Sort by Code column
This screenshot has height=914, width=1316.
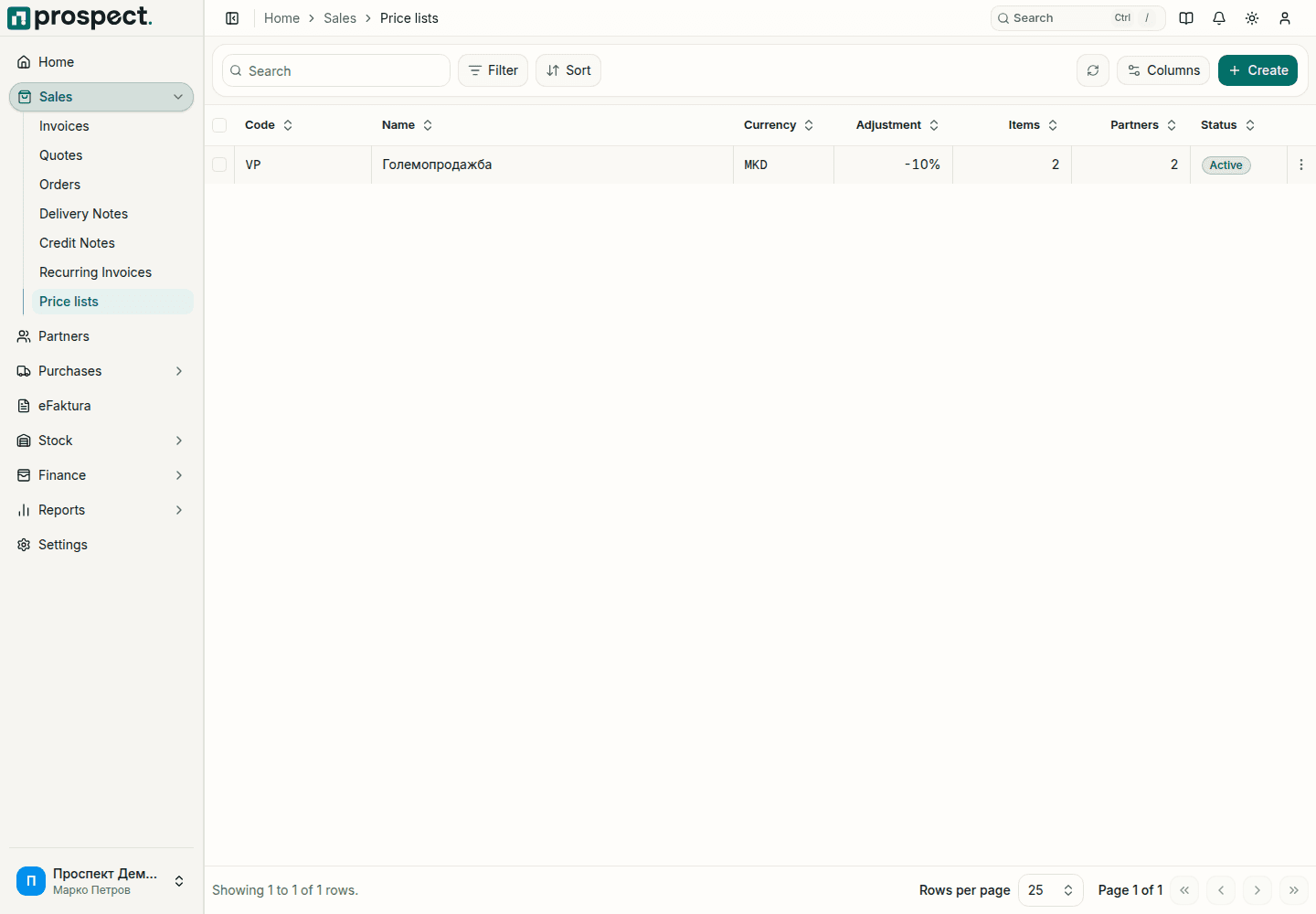pos(269,125)
